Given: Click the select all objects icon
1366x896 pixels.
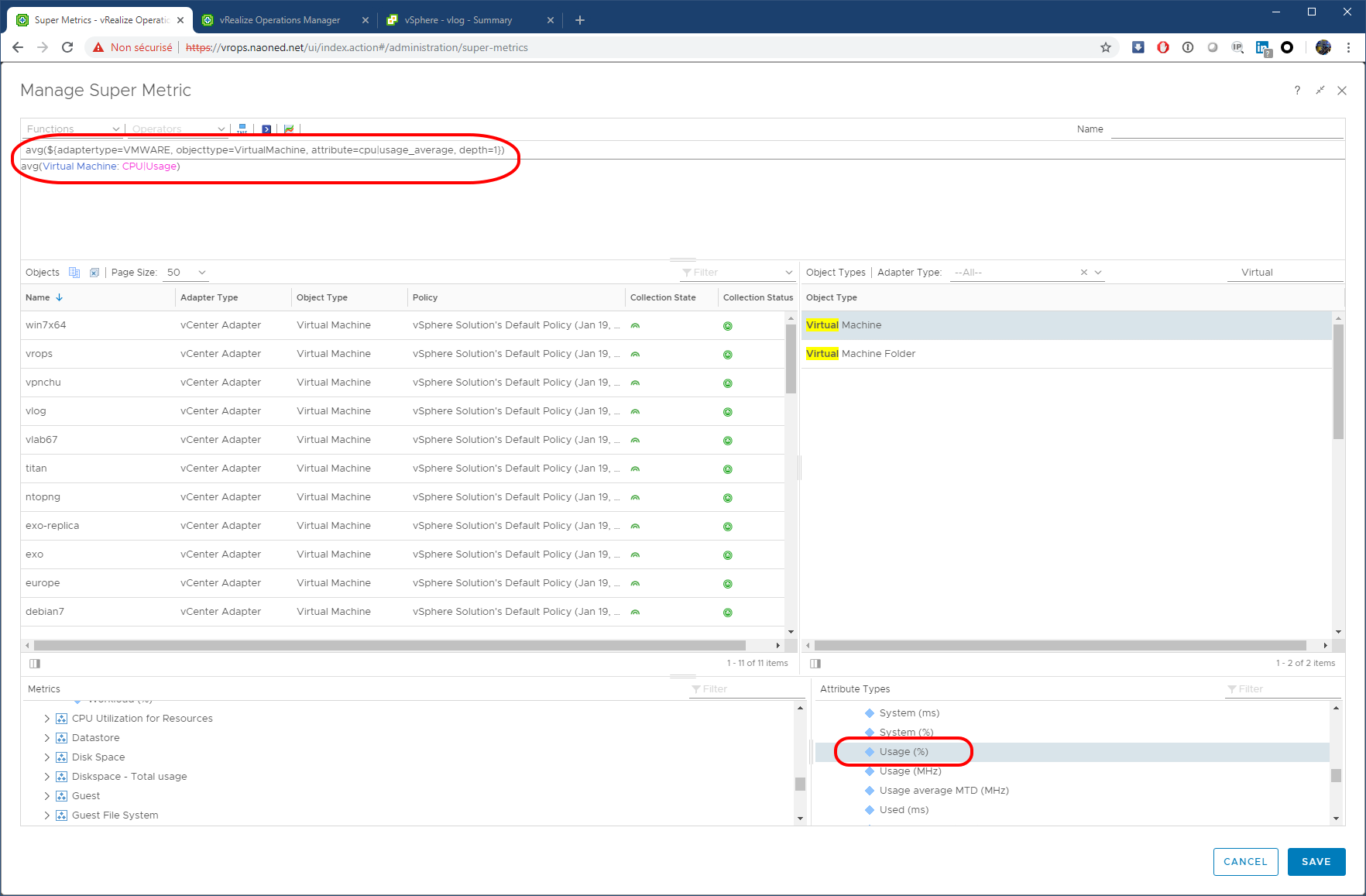Looking at the screenshot, I should coord(74,273).
